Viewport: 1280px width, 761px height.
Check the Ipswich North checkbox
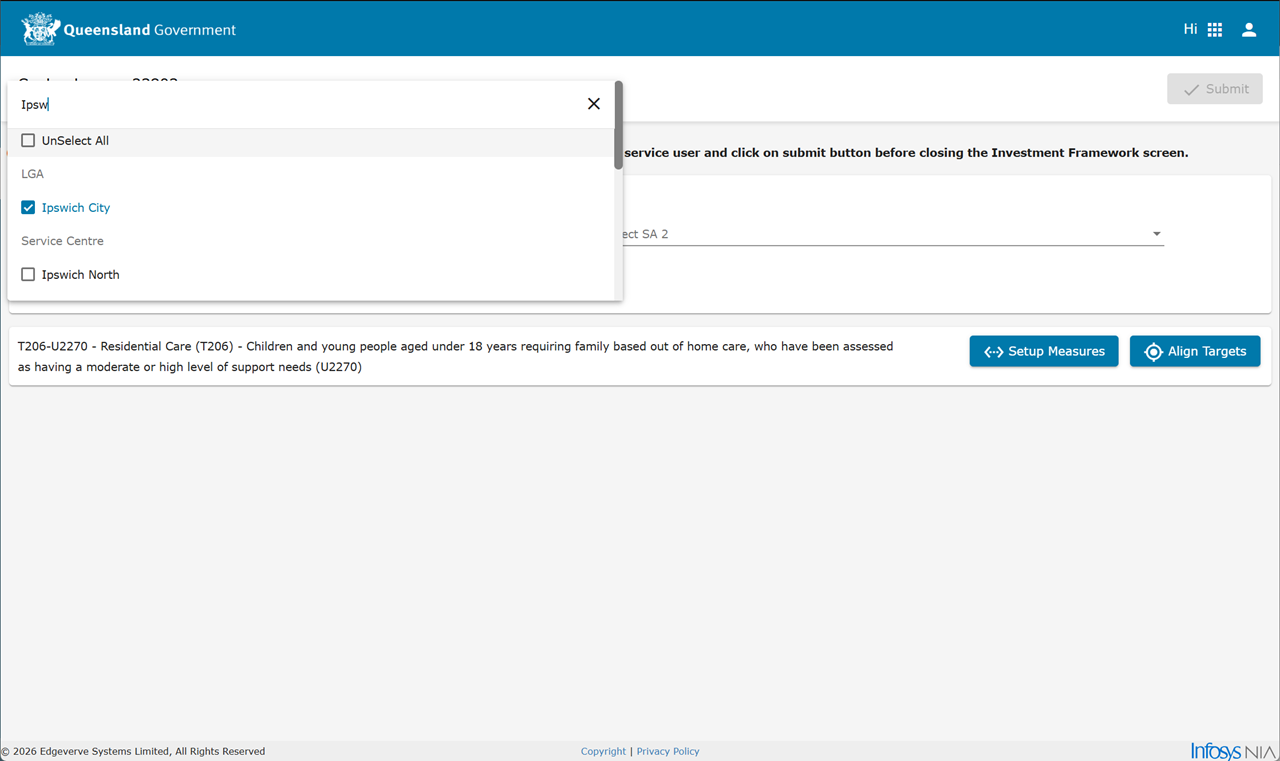tap(28, 275)
